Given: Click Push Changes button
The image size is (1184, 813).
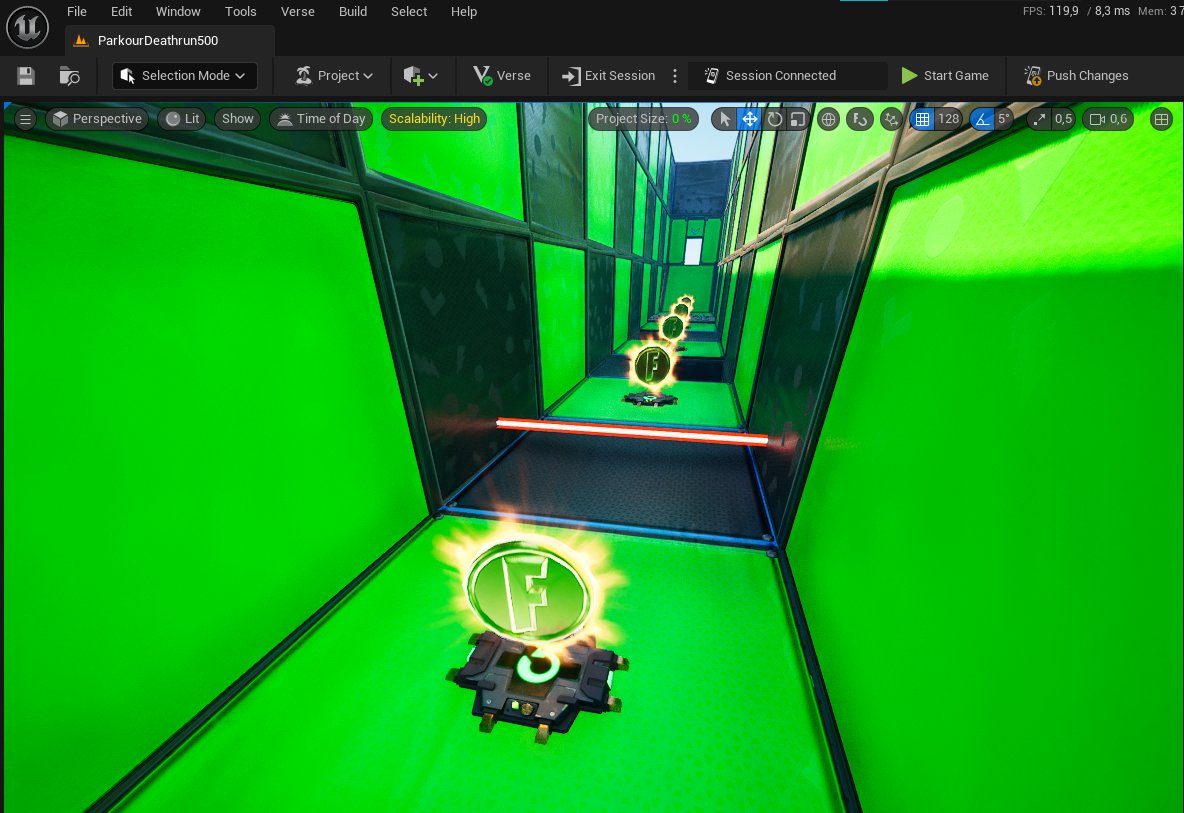Looking at the screenshot, I should click(1076, 75).
